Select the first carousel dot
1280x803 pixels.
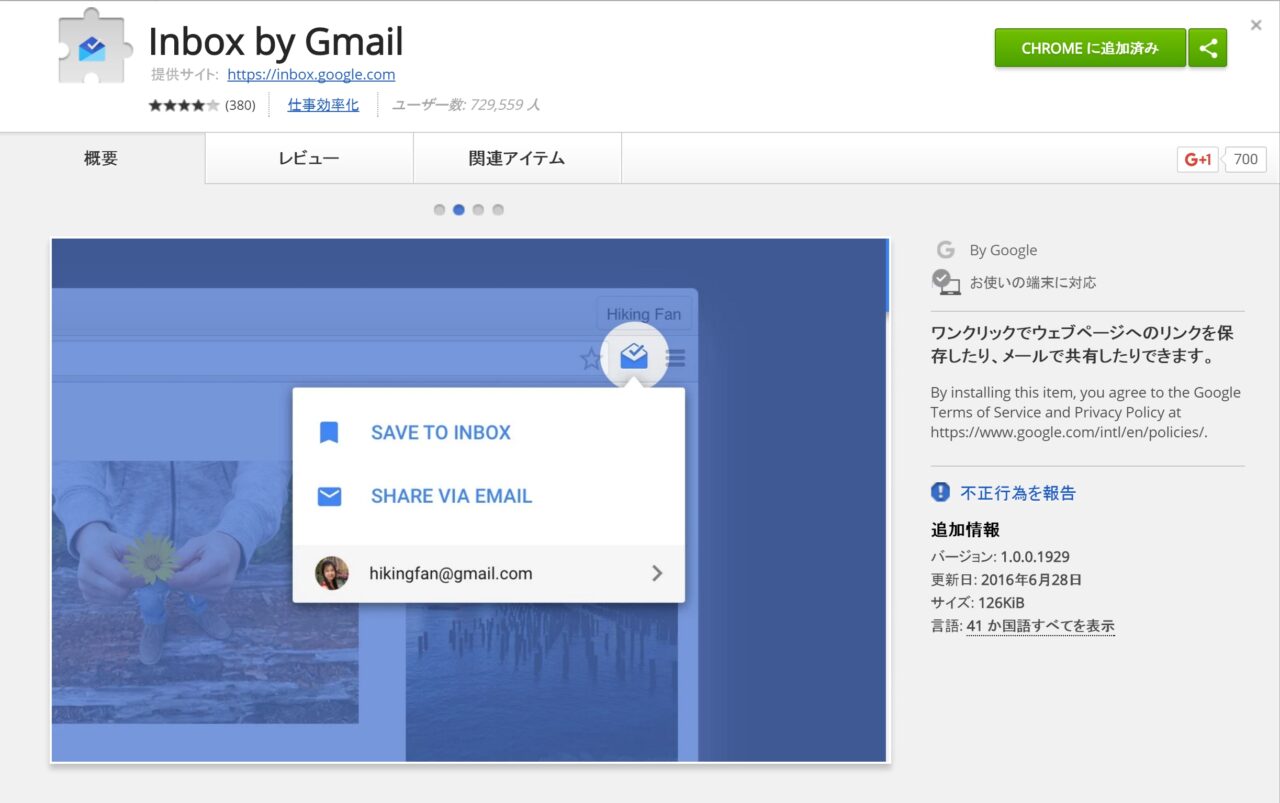(x=439, y=210)
